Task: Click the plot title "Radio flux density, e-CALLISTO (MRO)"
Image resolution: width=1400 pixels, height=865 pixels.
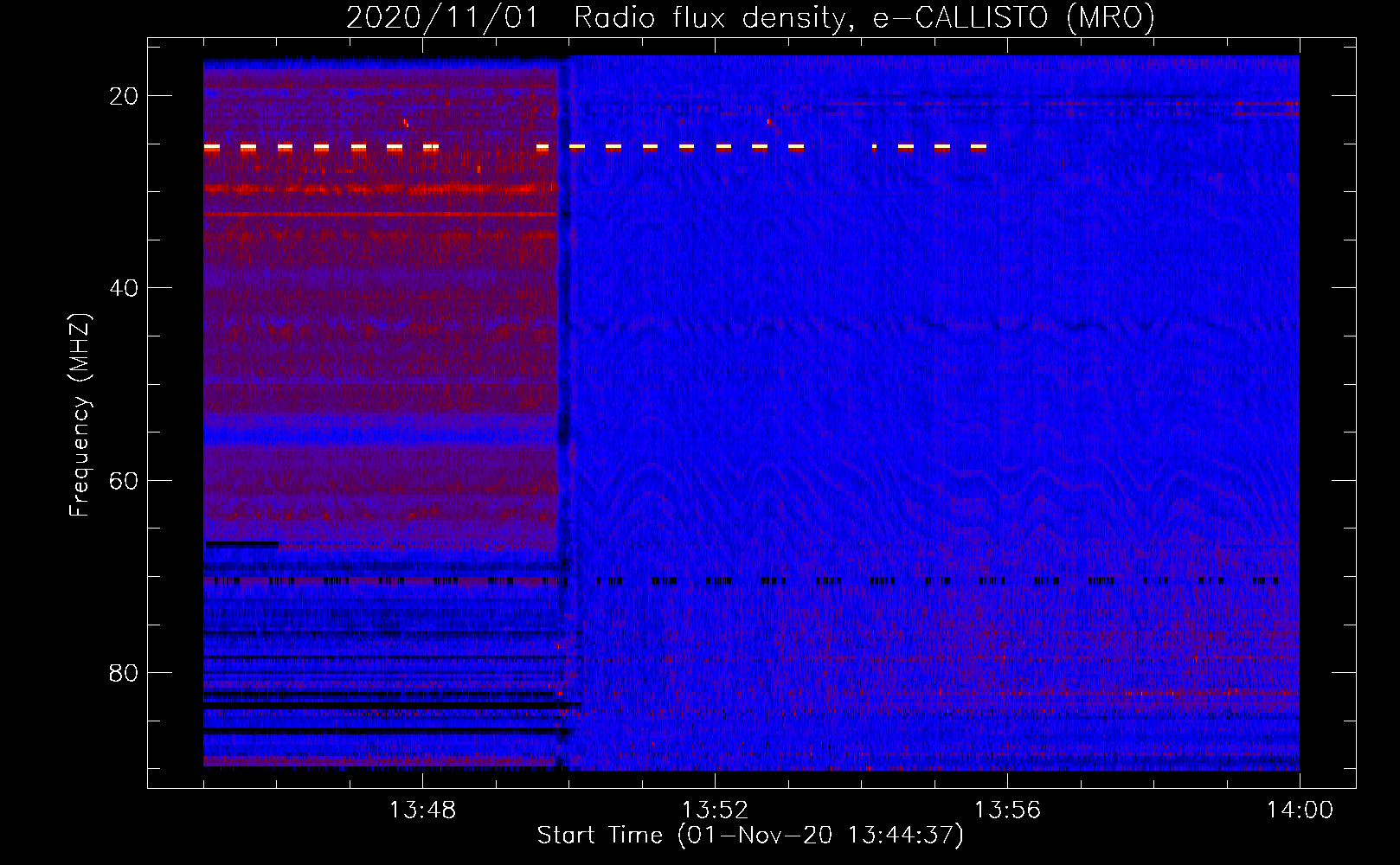Action: tap(864, 17)
